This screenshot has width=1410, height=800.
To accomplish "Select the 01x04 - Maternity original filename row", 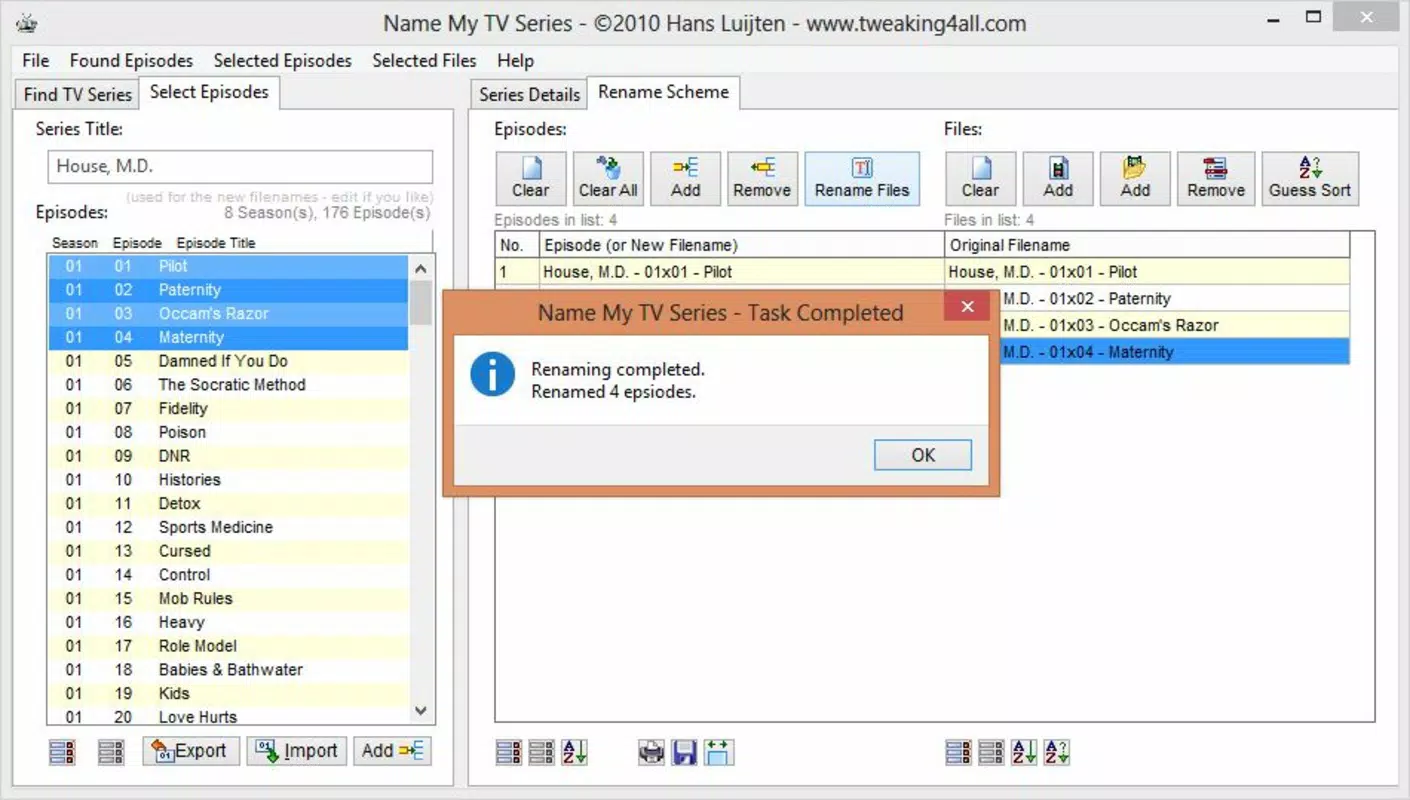I will tap(1174, 352).
